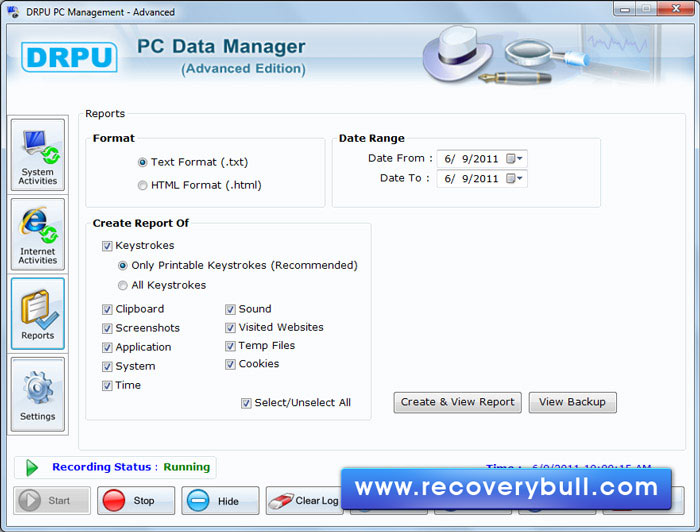Screen dimensions: 700x532
Task: Disable the System checkbox
Action: 107,367
